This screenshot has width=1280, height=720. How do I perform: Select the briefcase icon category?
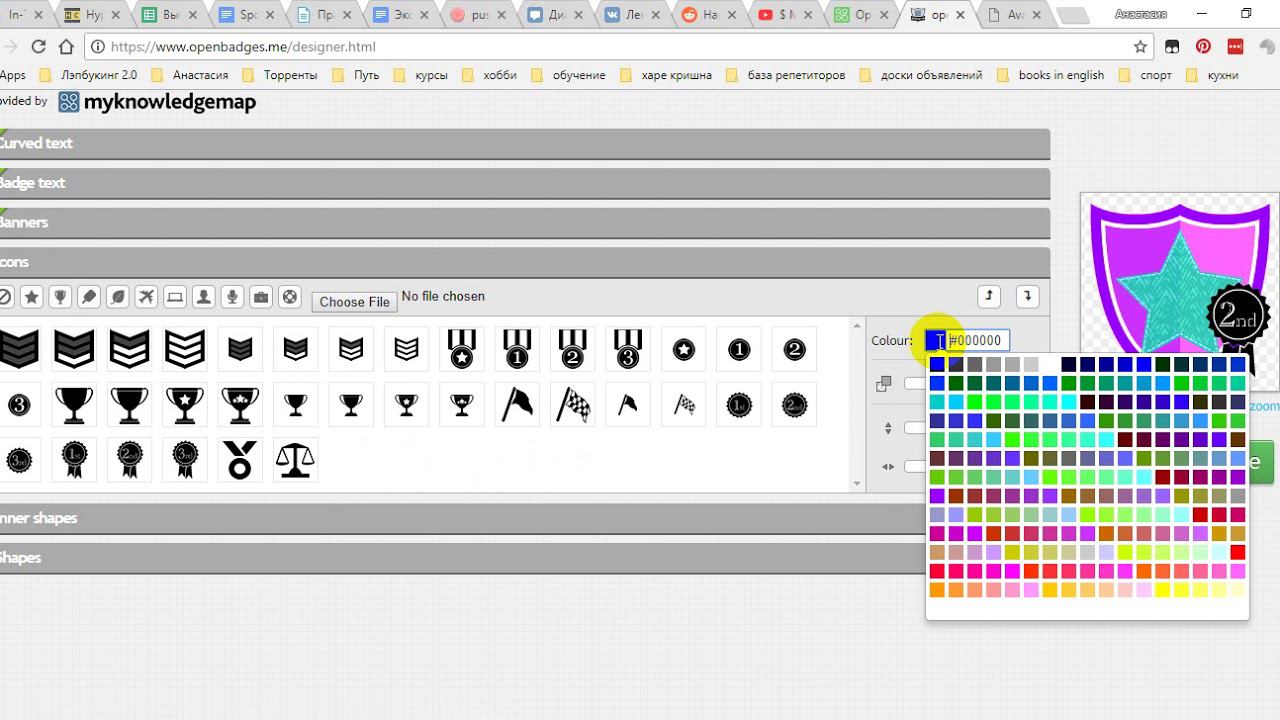(x=261, y=297)
